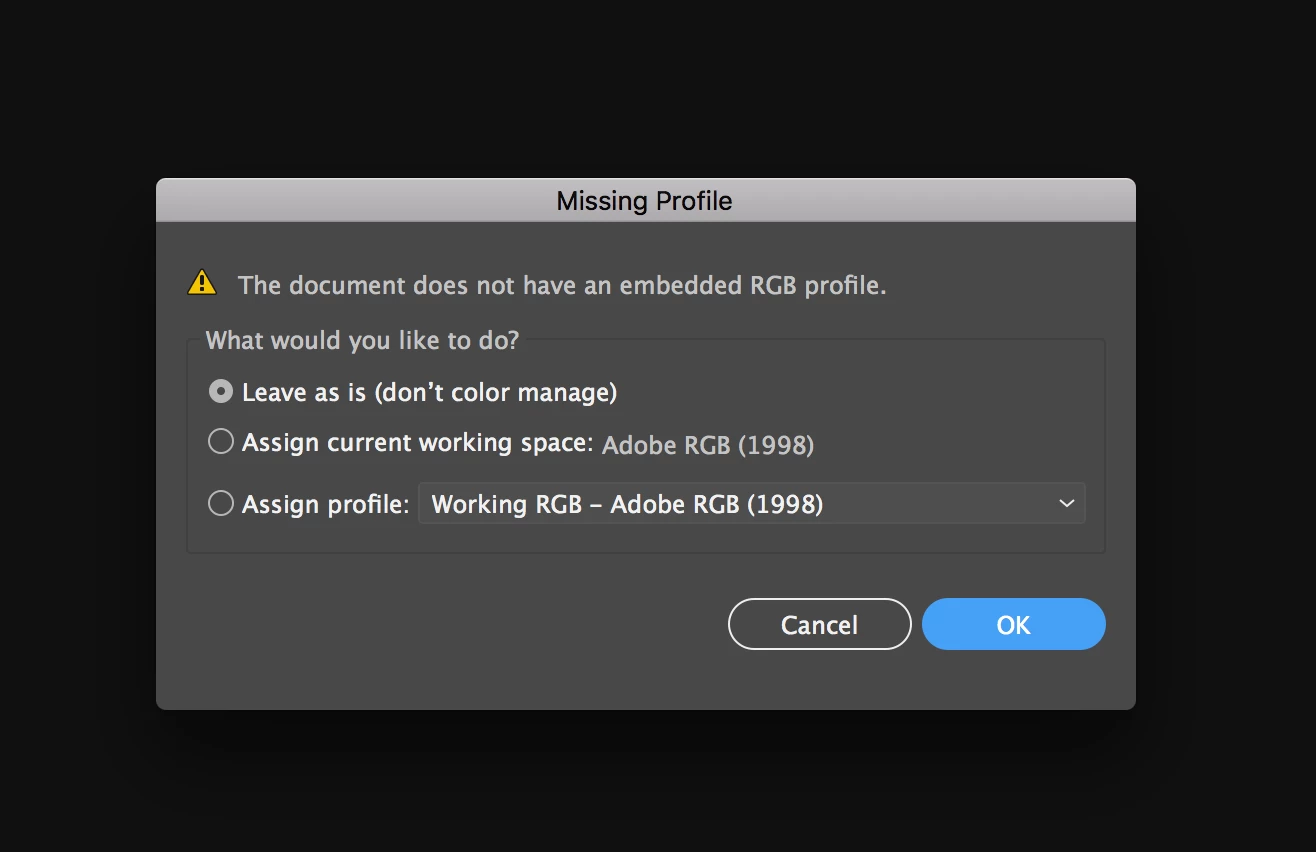Click the embedded RGB profile warning message

562,285
